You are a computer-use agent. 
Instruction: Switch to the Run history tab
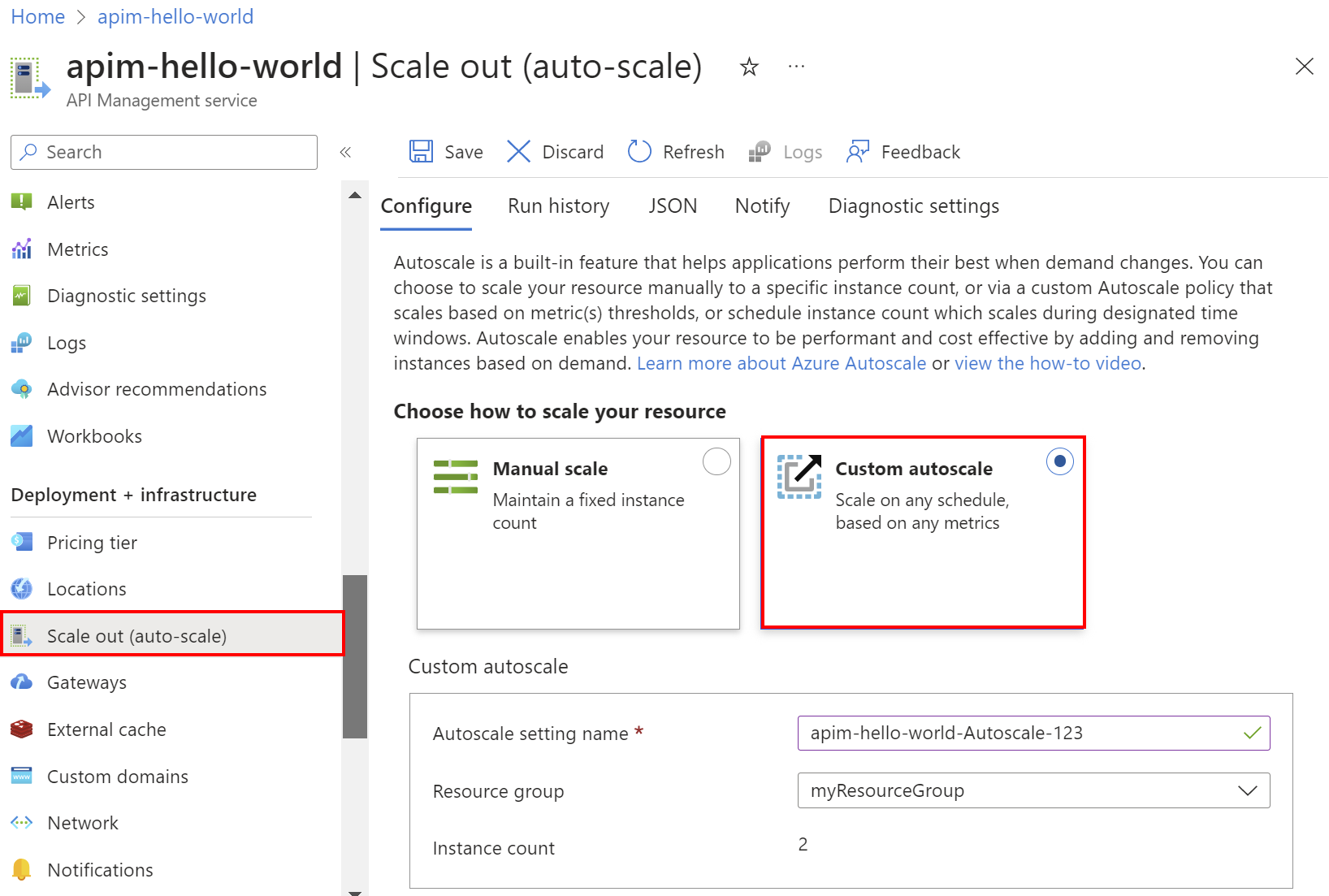[558, 206]
